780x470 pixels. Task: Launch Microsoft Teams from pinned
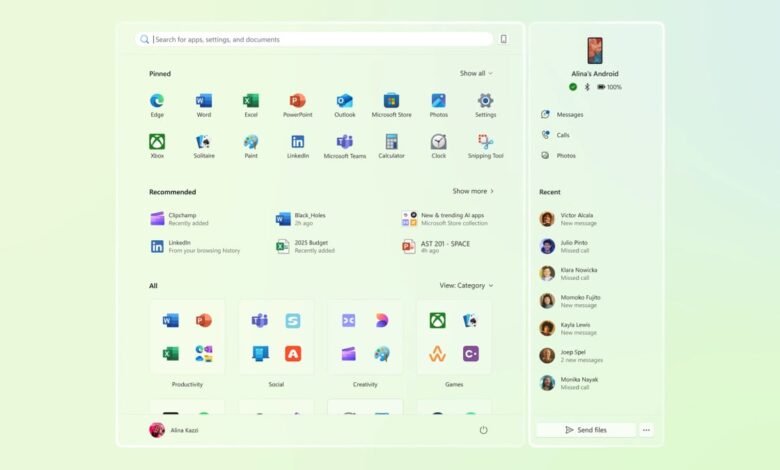tap(345, 146)
